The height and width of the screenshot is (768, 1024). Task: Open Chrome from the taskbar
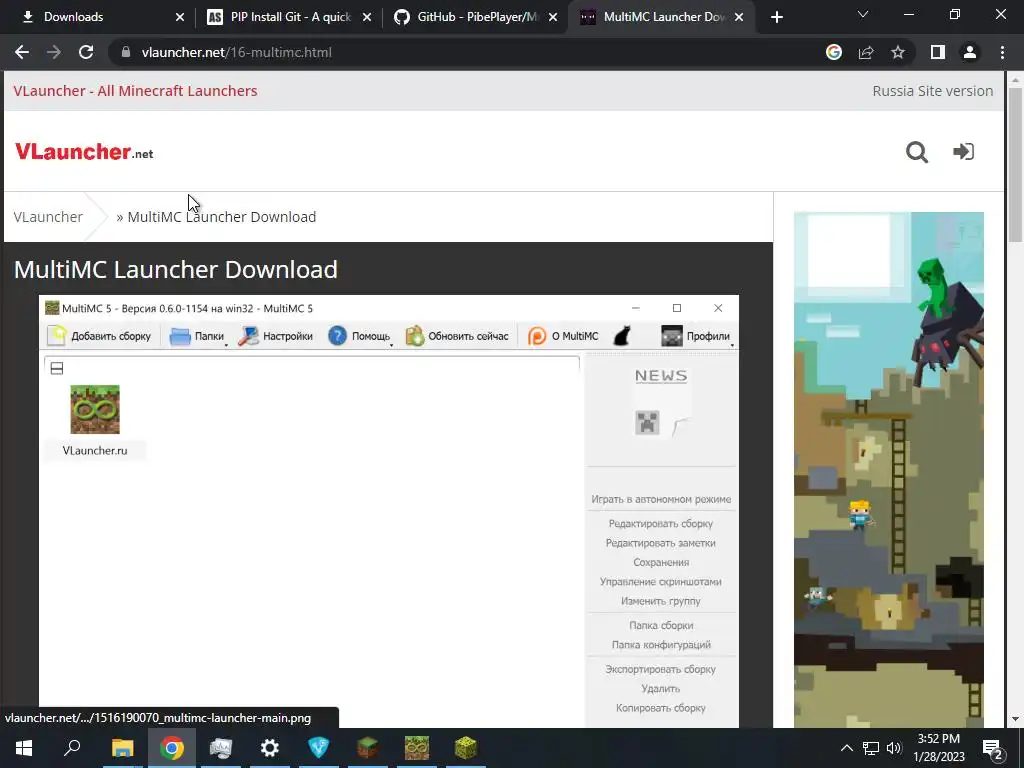pos(172,748)
